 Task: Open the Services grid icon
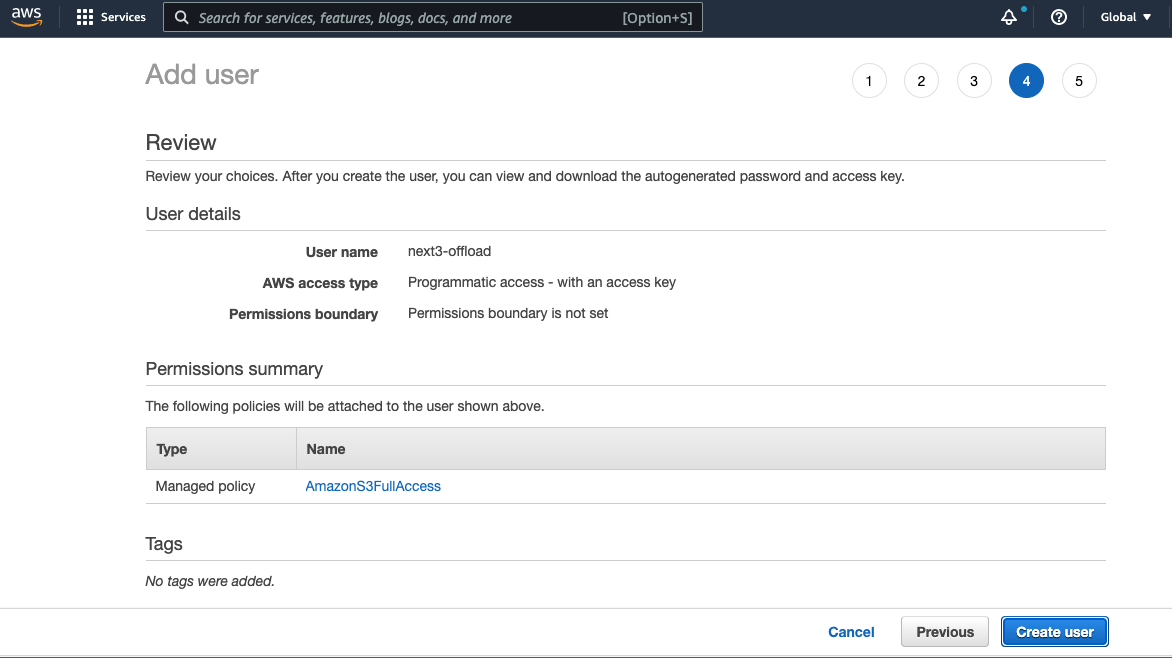[x=85, y=16]
